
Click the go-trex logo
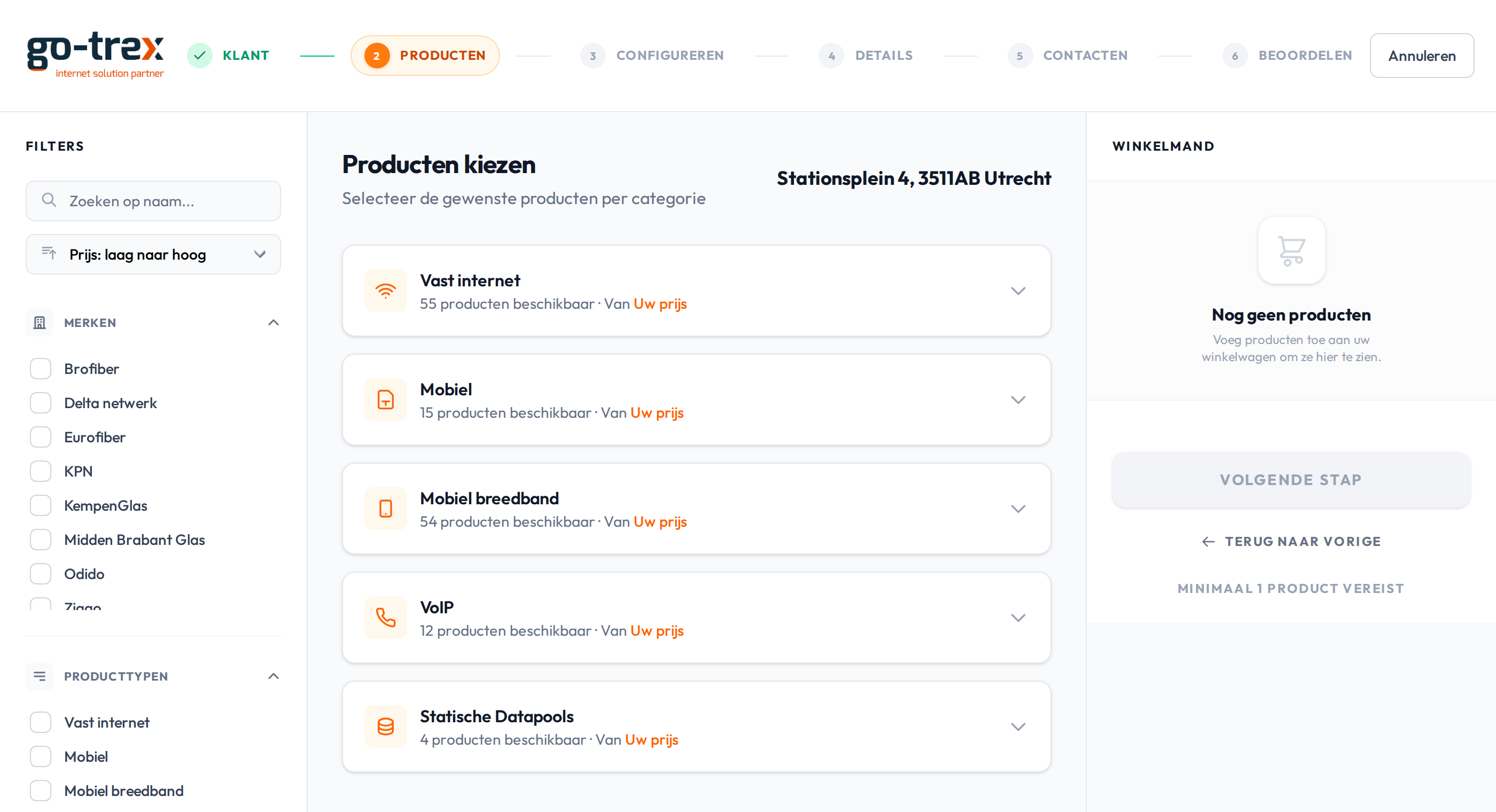pyautogui.click(x=95, y=55)
